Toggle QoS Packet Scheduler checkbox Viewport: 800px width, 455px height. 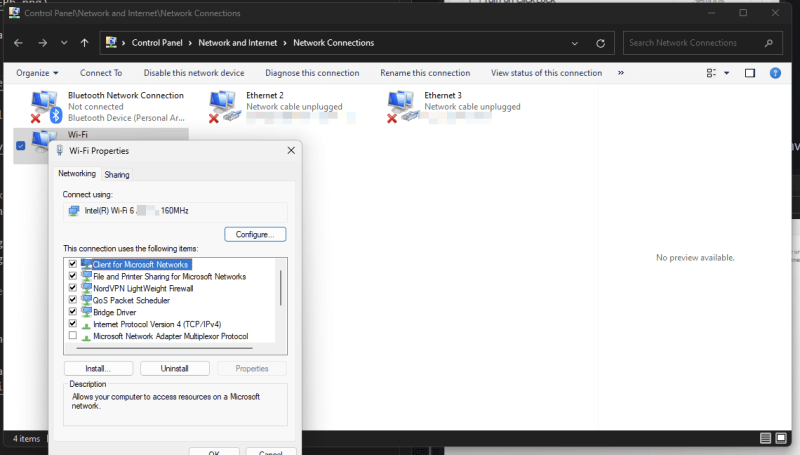(x=72, y=299)
